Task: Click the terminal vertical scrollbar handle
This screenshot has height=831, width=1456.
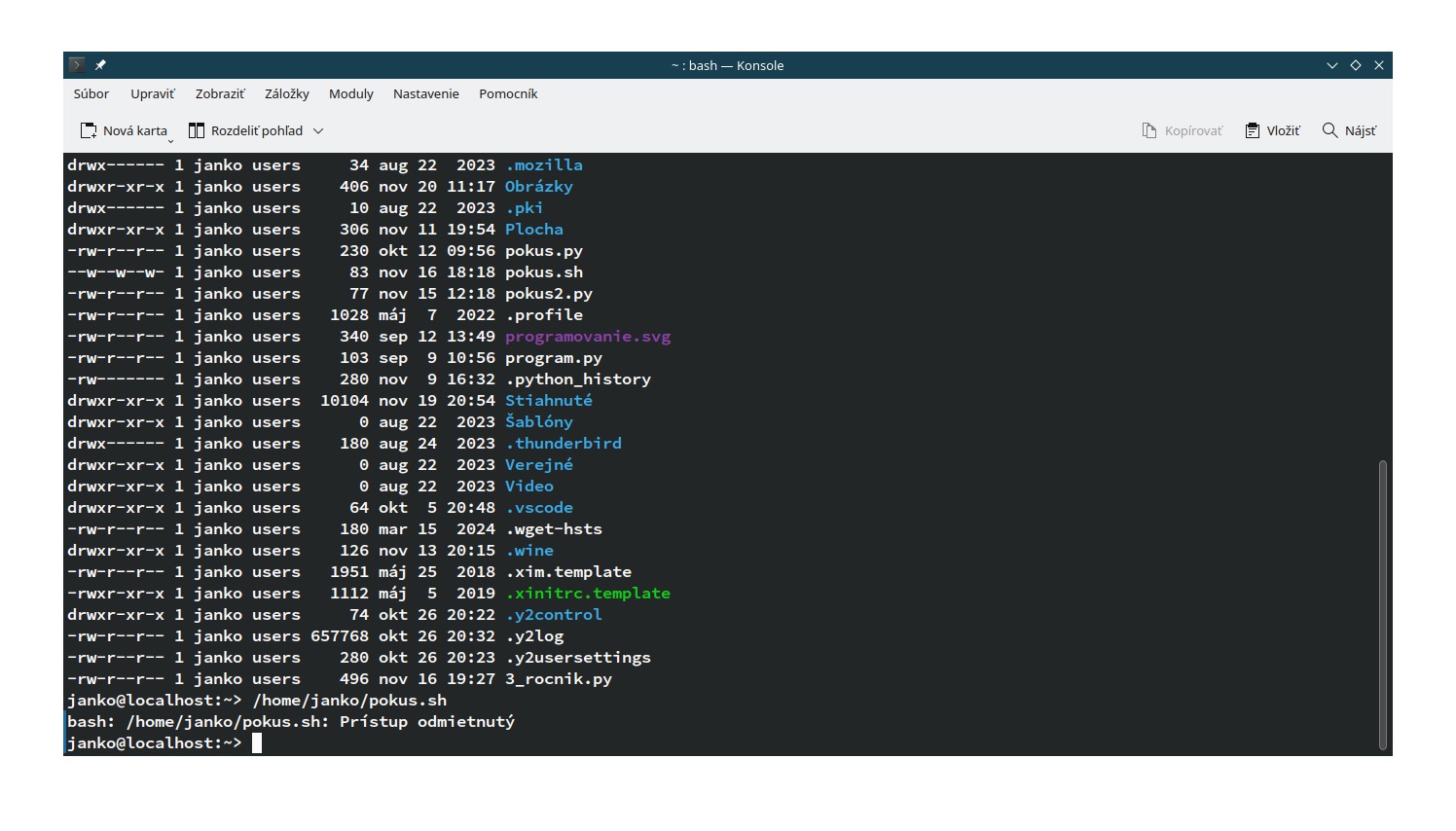Action: point(1382,604)
